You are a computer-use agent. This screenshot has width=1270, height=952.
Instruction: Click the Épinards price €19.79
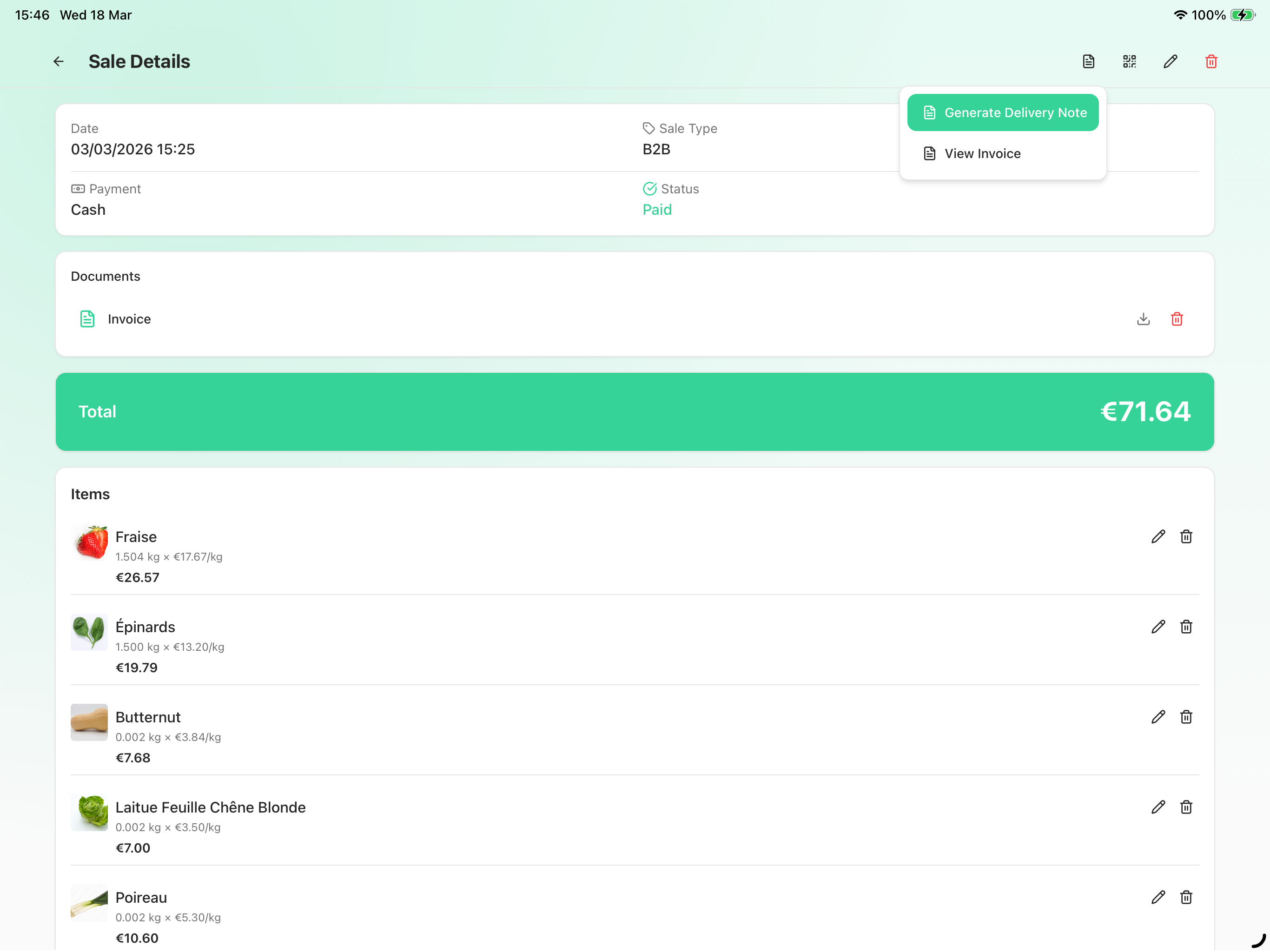136,667
